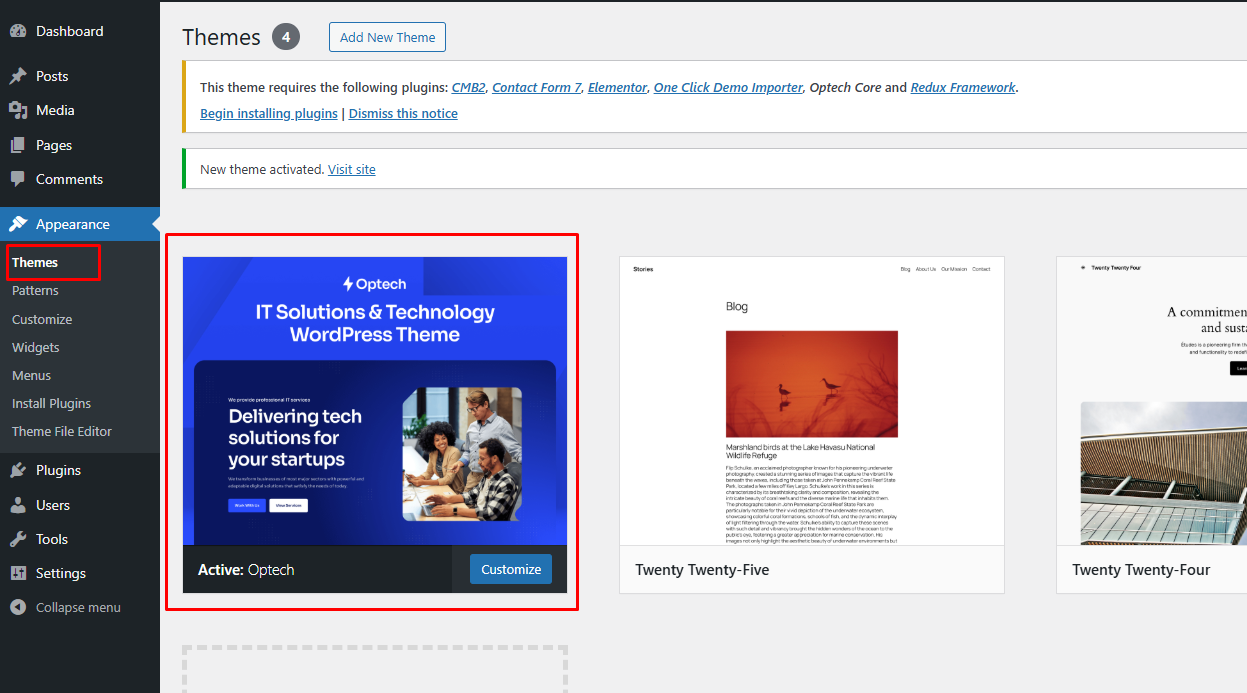
Task: Select the Menus submenu item
Action: click(x=31, y=375)
